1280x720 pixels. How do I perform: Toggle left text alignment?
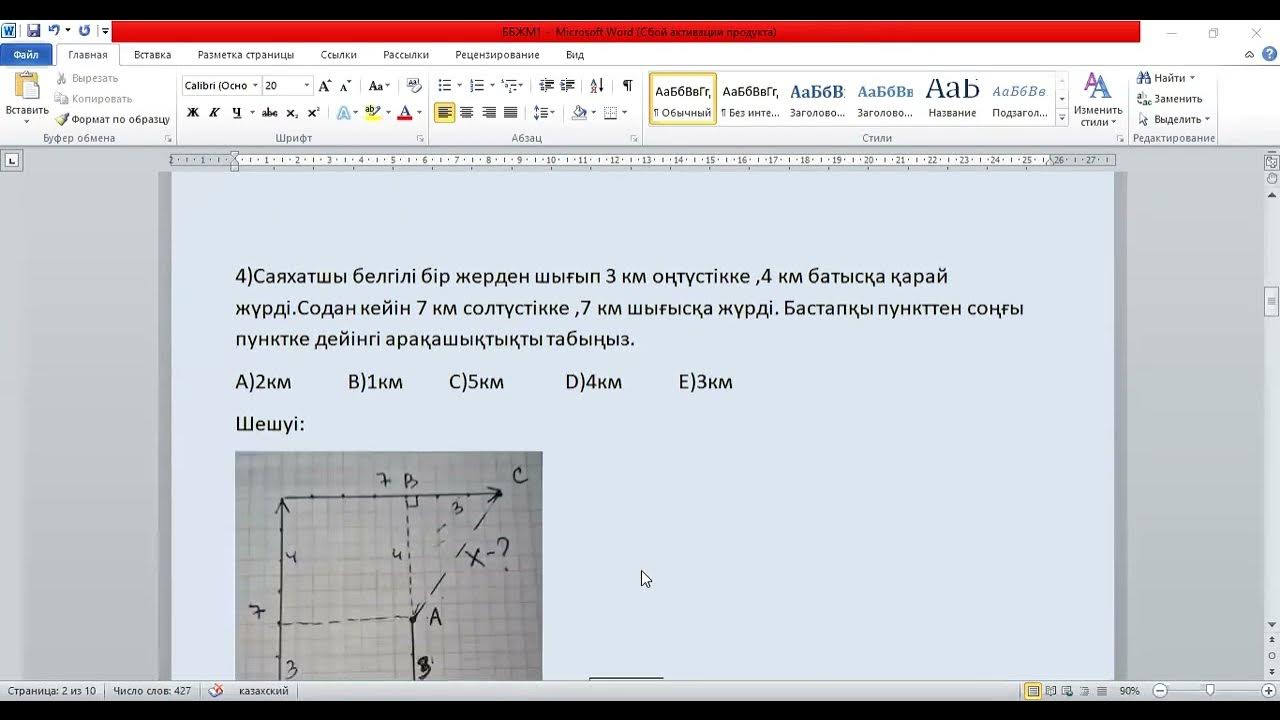coord(445,113)
